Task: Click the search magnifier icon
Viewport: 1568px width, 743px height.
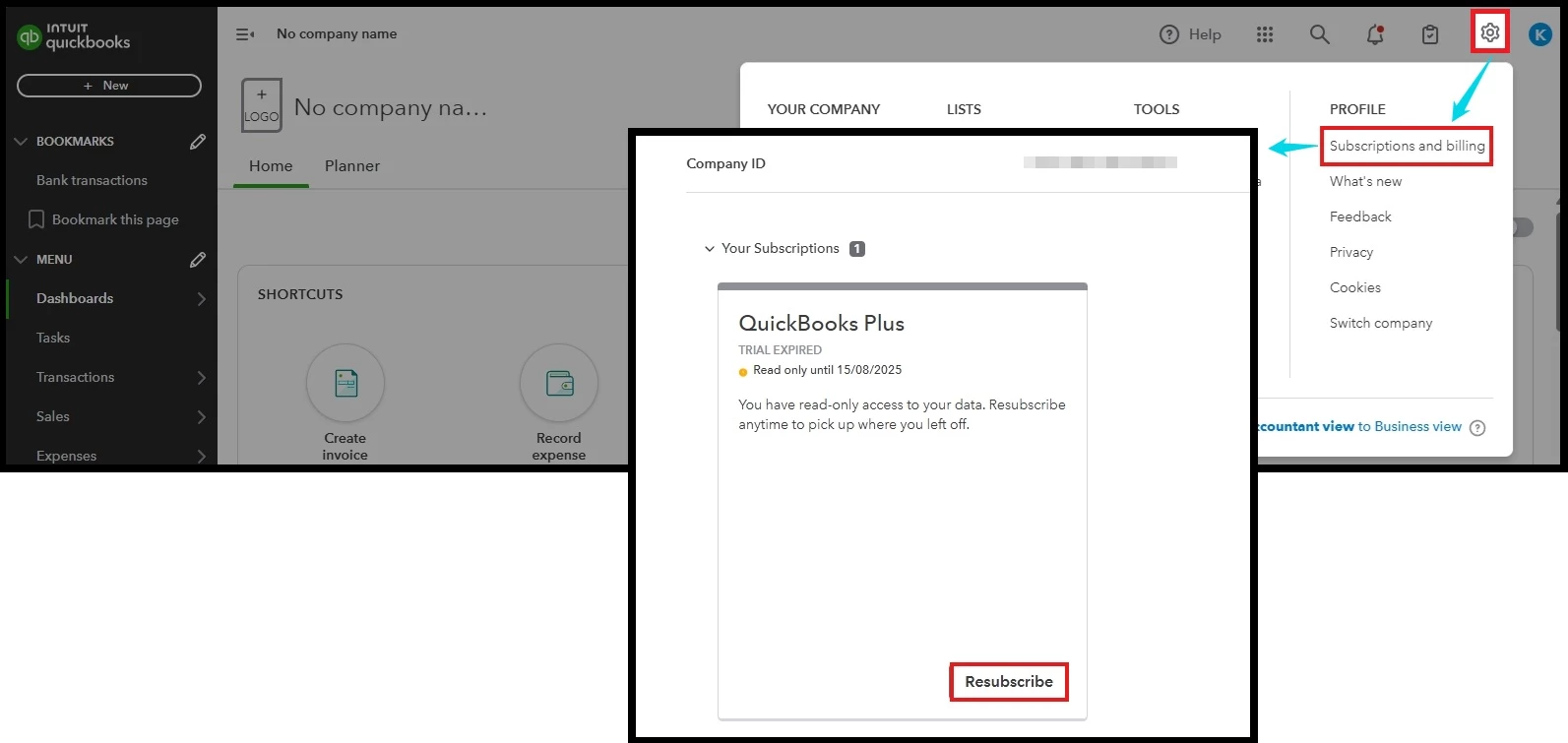Action: pyautogui.click(x=1320, y=34)
